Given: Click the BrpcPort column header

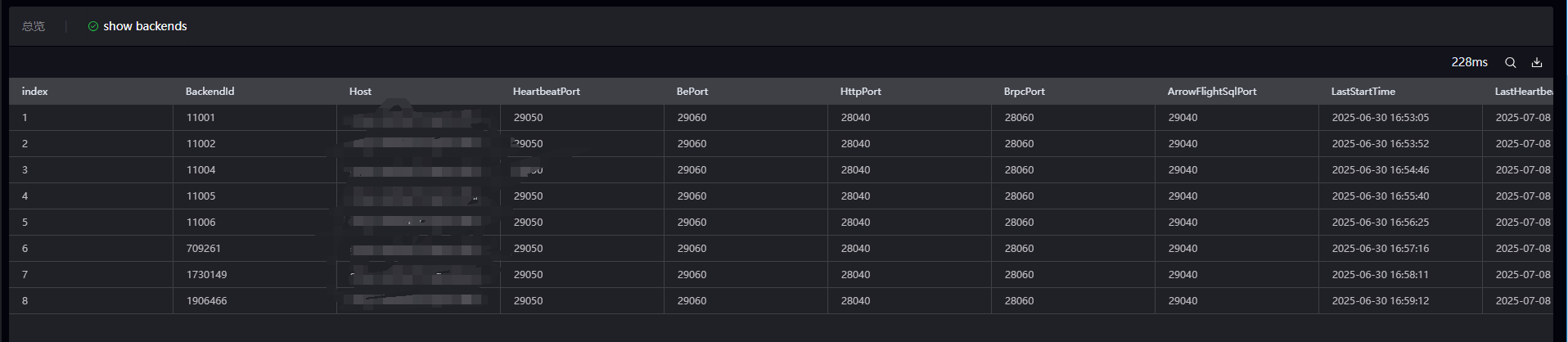Looking at the screenshot, I should [1024, 92].
